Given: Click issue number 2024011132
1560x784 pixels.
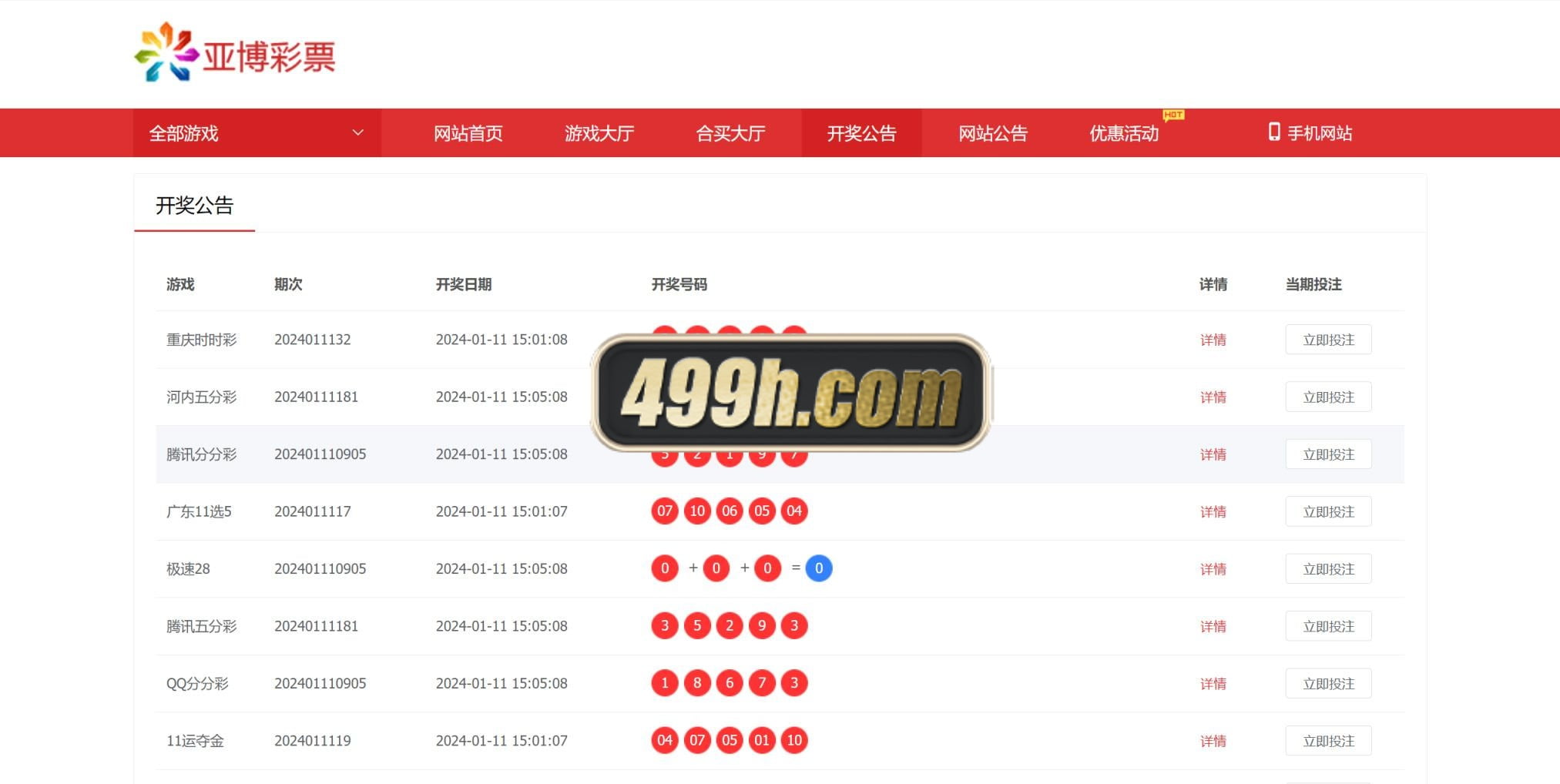Looking at the screenshot, I should 313,340.
